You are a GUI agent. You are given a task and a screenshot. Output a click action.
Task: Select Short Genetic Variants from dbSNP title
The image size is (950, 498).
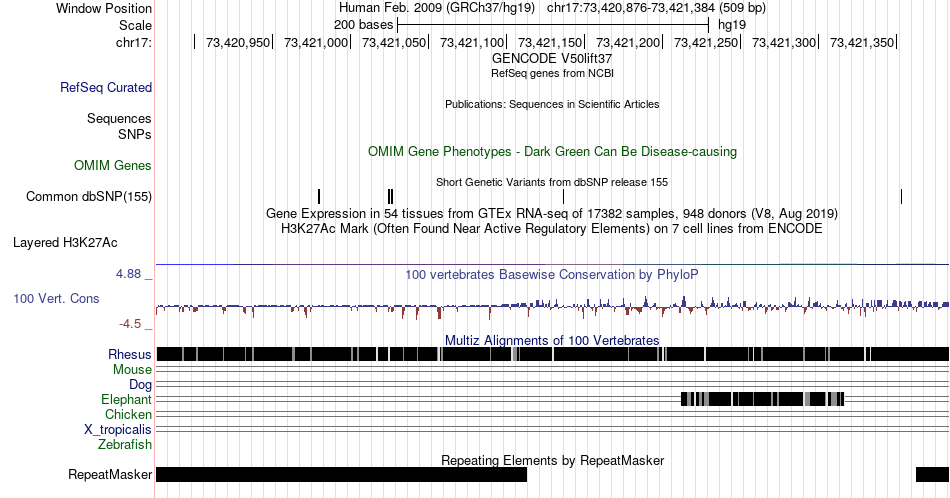pyautogui.click(x=552, y=182)
